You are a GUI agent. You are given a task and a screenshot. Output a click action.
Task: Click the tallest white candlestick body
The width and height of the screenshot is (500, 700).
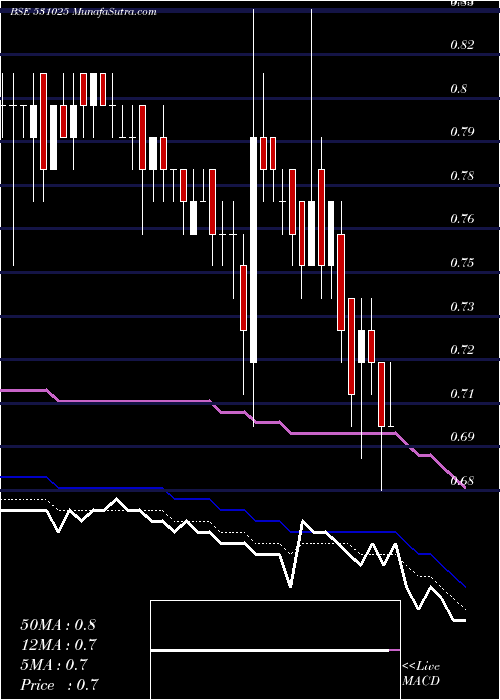click(254, 250)
